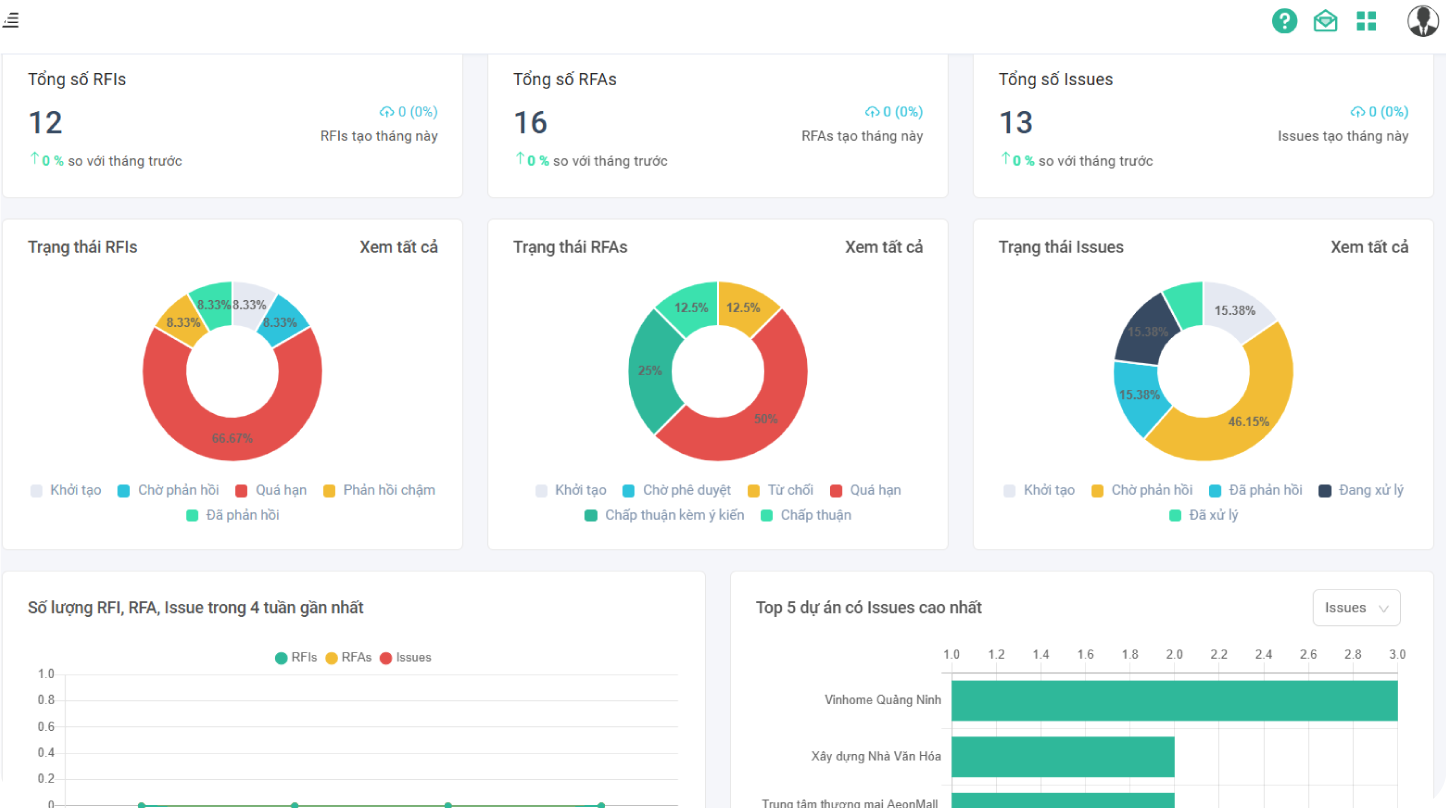Open the Issues dropdown selector
Image resolution: width=1446 pixels, height=808 pixels.
click(x=1356, y=608)
